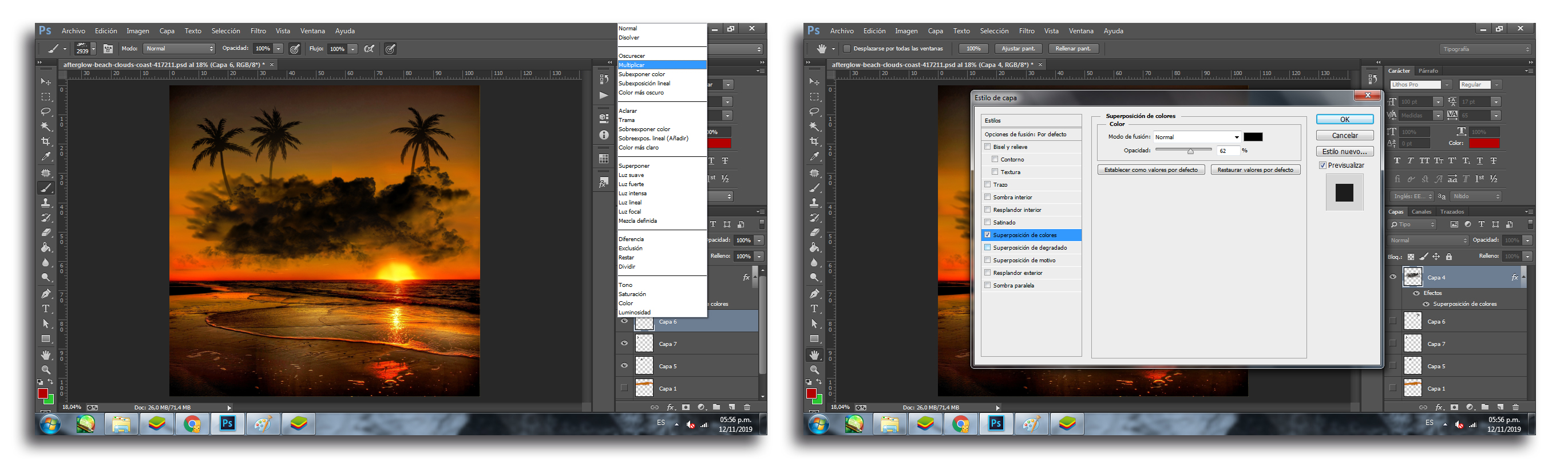Screen dimensions: 1568x465
Task: Click the Estilo nuevo... button
Action: pos(1345,151)
